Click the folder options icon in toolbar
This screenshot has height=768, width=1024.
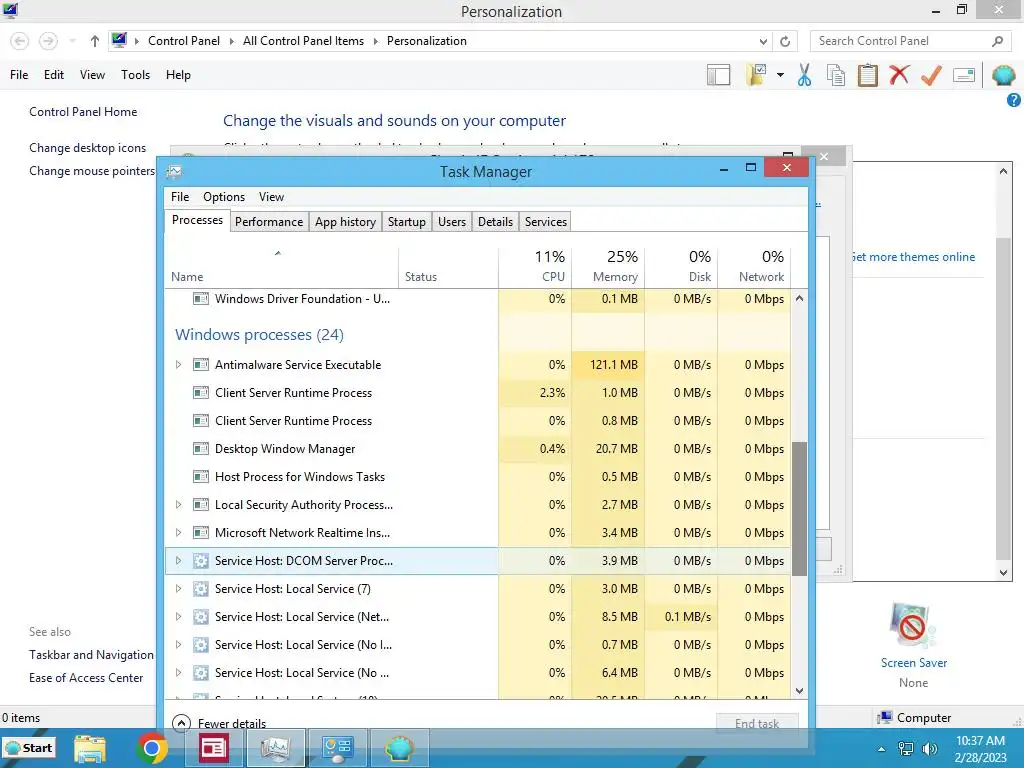(757, 75)
